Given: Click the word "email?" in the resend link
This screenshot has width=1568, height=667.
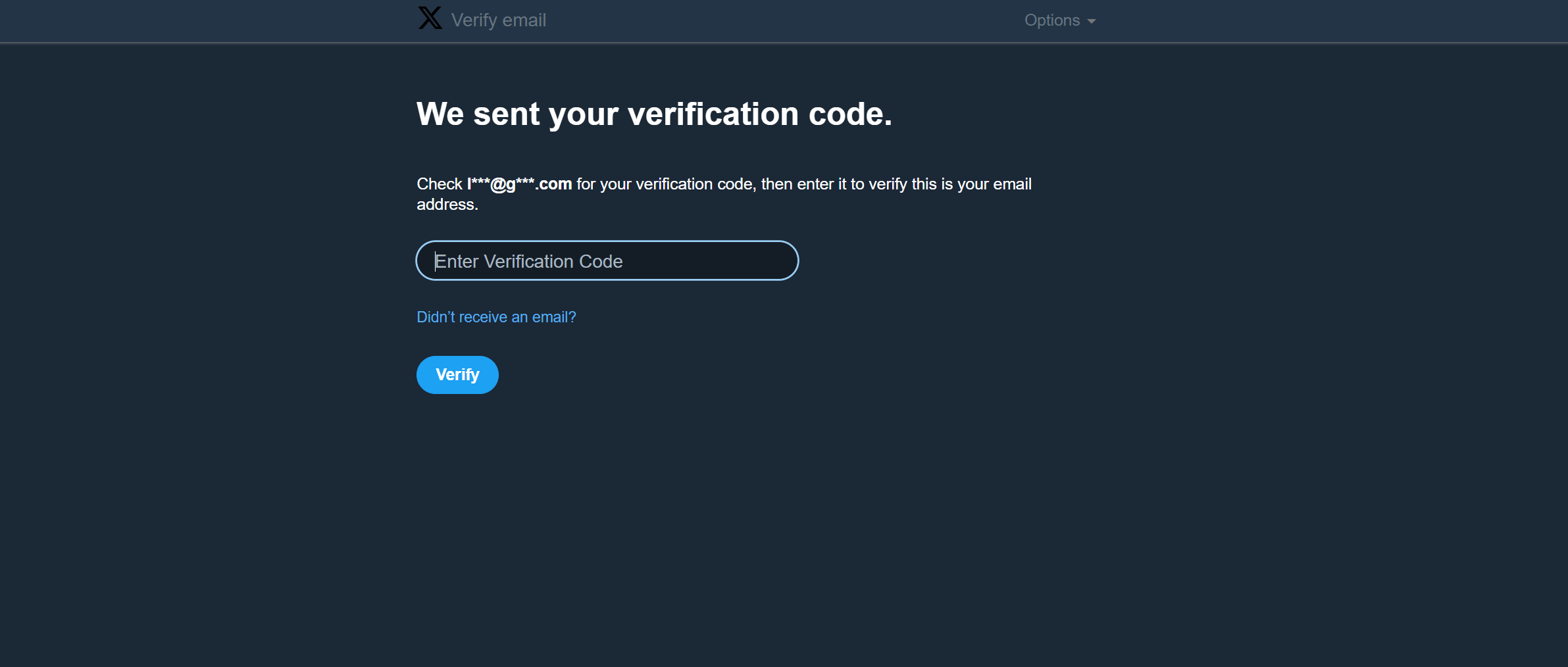Looking at the screenshot, I should click(553, 317).
